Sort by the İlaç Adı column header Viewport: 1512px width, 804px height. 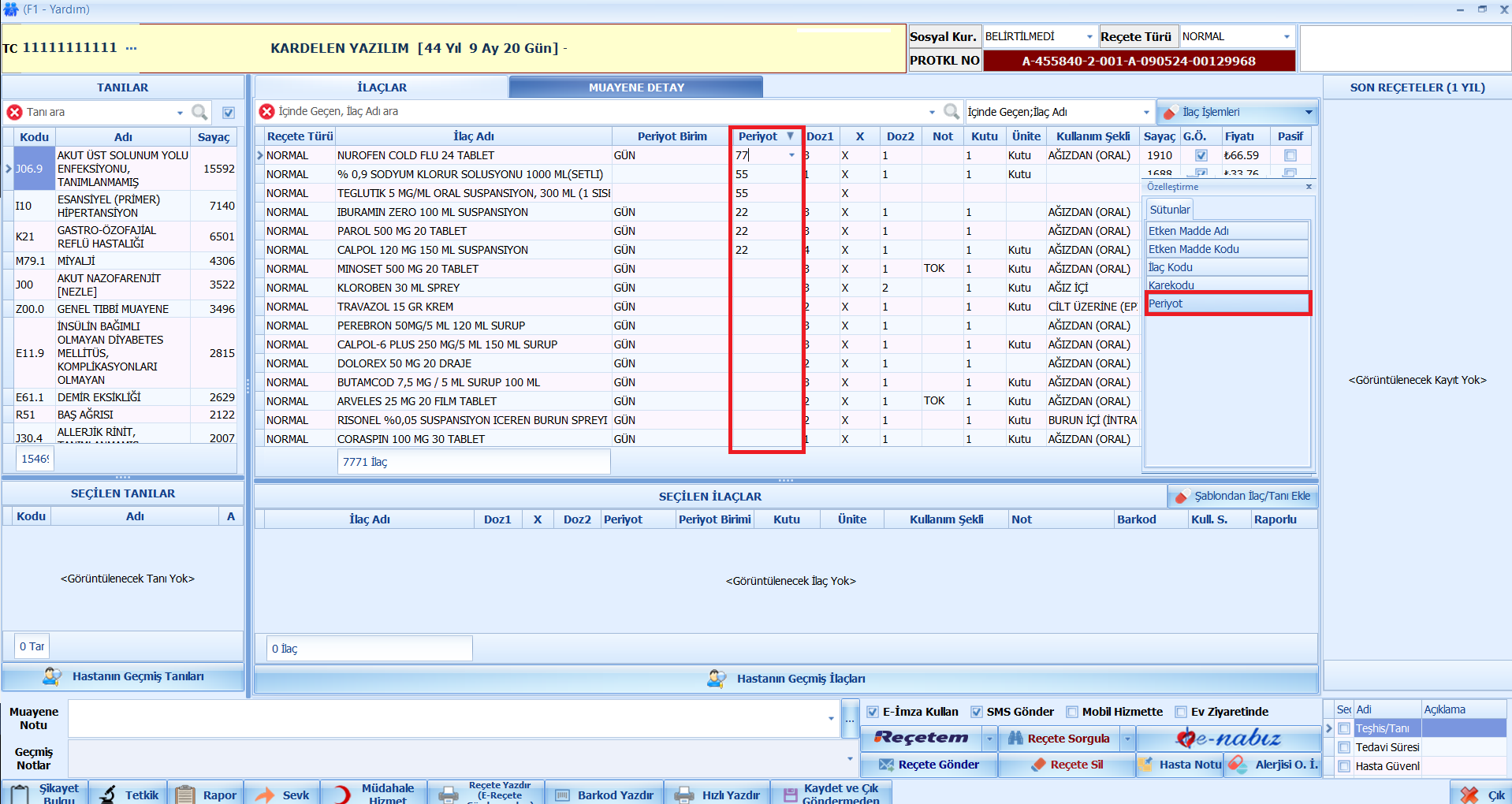click(x=474, y=136)
